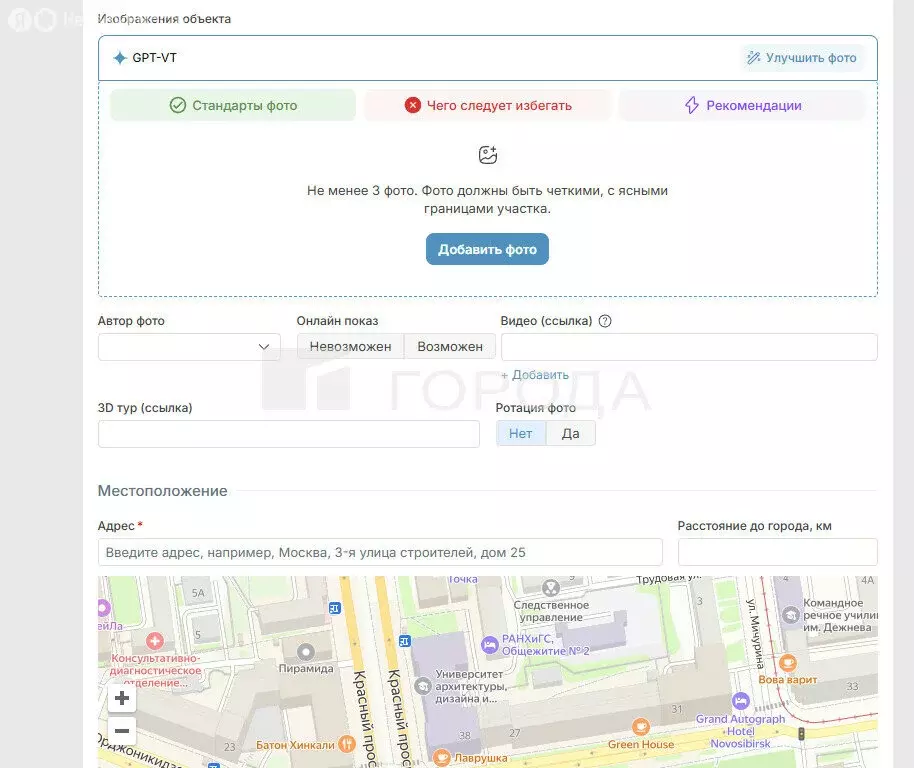
Task: Switch to Чего следует избегать tab
Action: pos(487,105)
